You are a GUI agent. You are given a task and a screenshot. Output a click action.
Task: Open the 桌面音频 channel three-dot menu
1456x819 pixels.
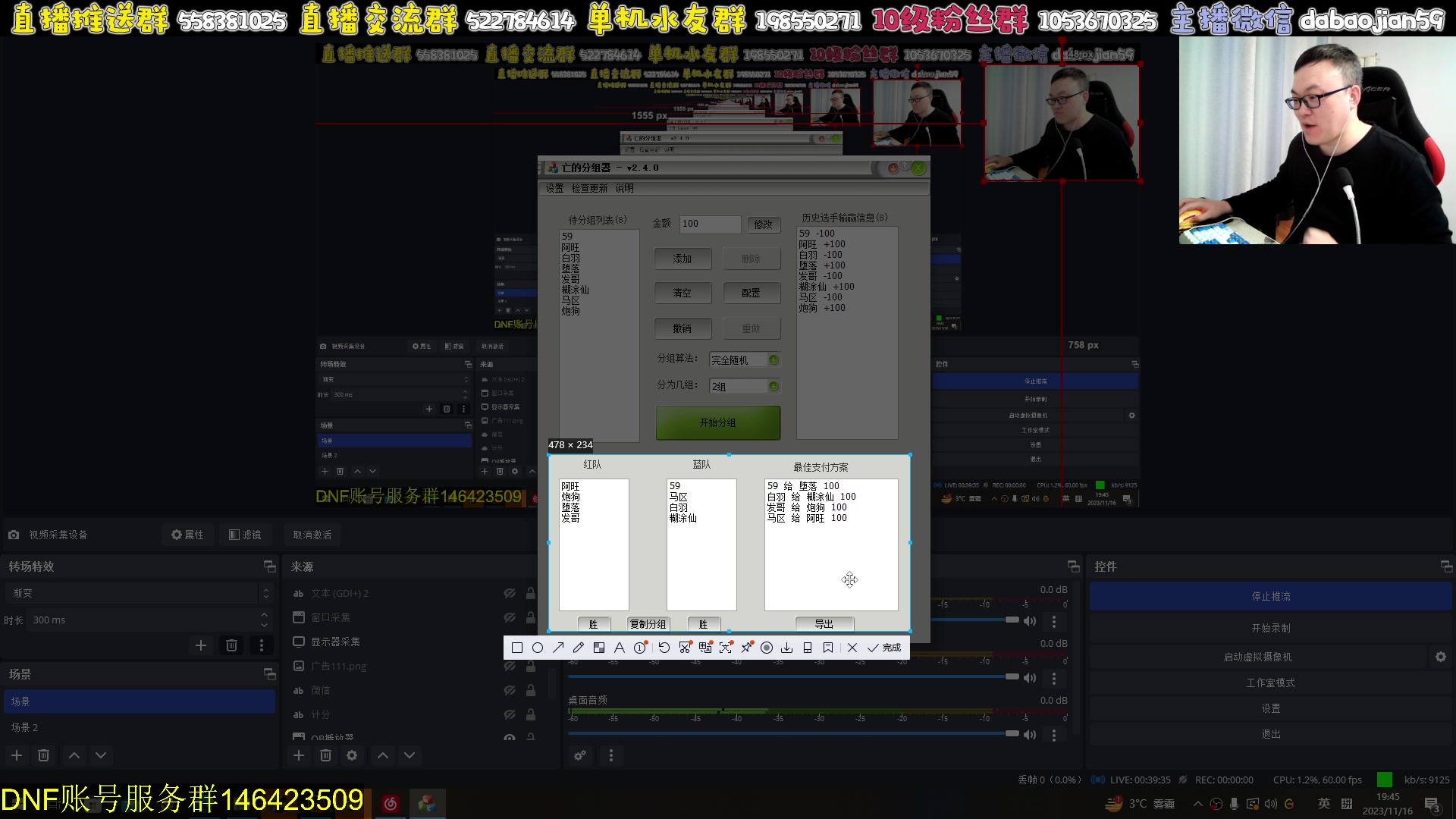pyautogui.click(x=1053, y=734)
